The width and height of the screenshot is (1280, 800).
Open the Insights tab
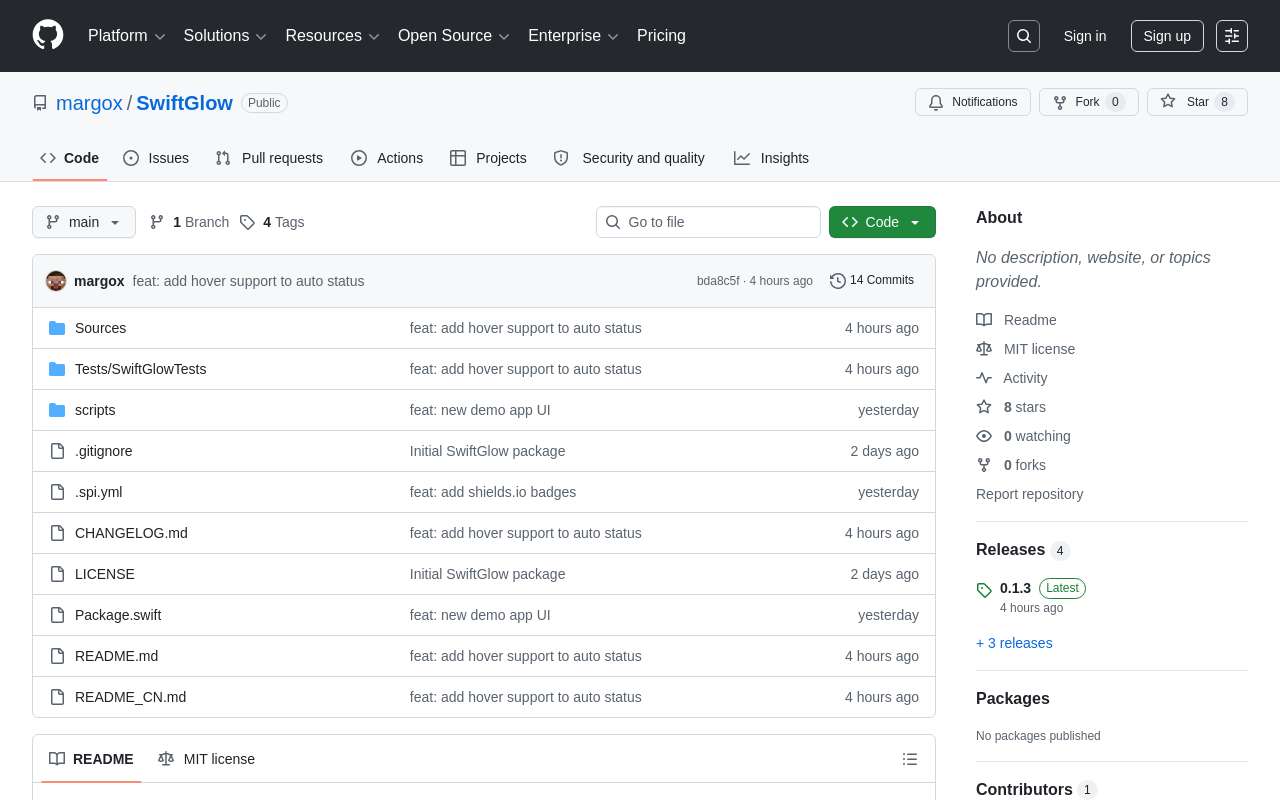(771, 158)
